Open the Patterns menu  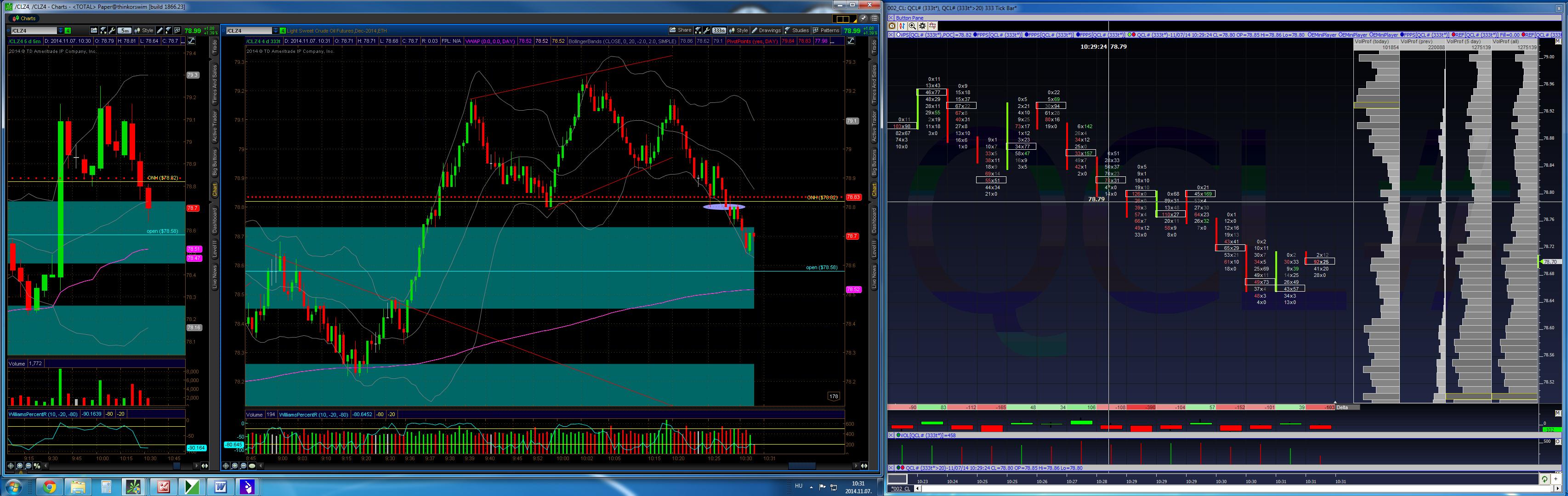(826, 30)
